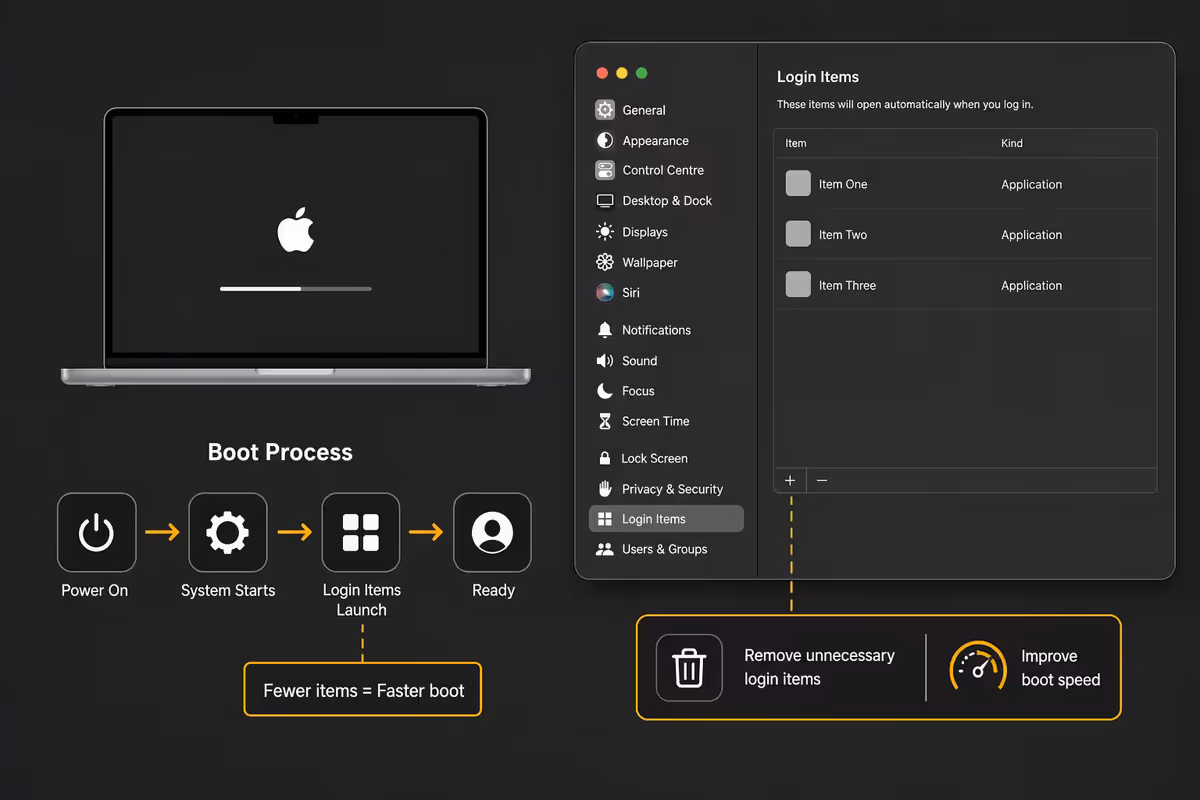
Task: Click the Login Items heading in the window
Action: click(x=818, y=77)
